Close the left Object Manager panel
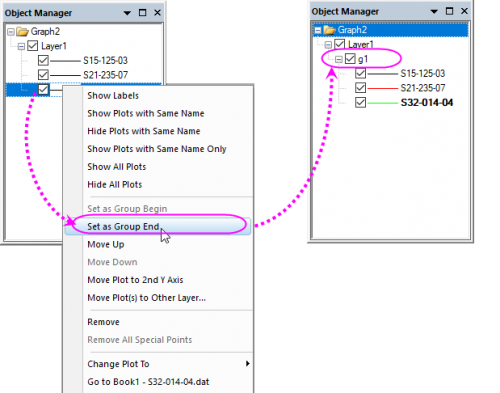This screenshot has width=500, height=393. [157, 13]
